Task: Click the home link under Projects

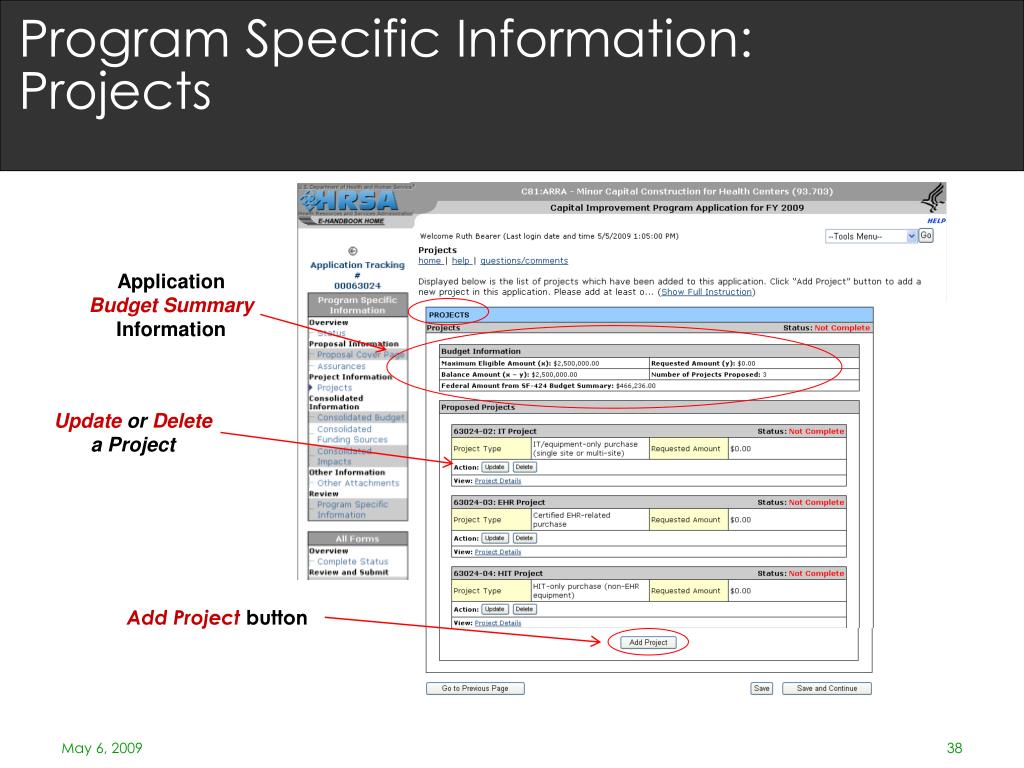Action: 430,261
